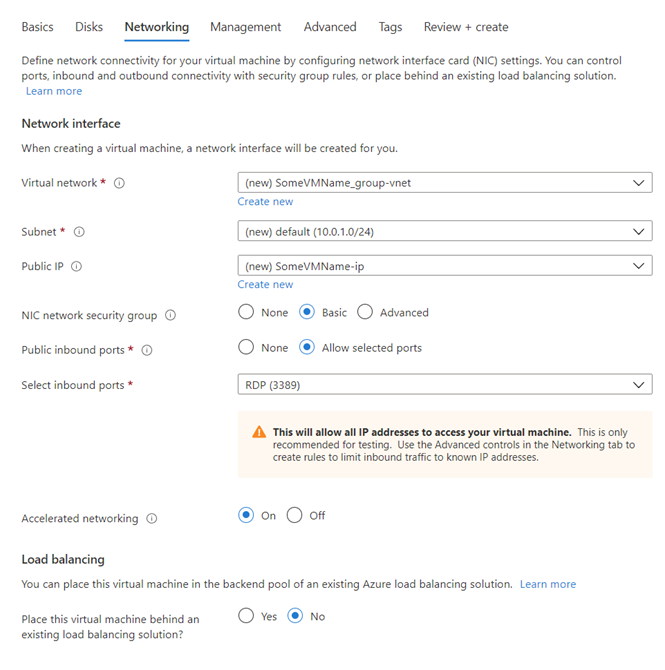Click the Load balancing heading
This screenshot has width=665, height=670.
pos(63,560)
